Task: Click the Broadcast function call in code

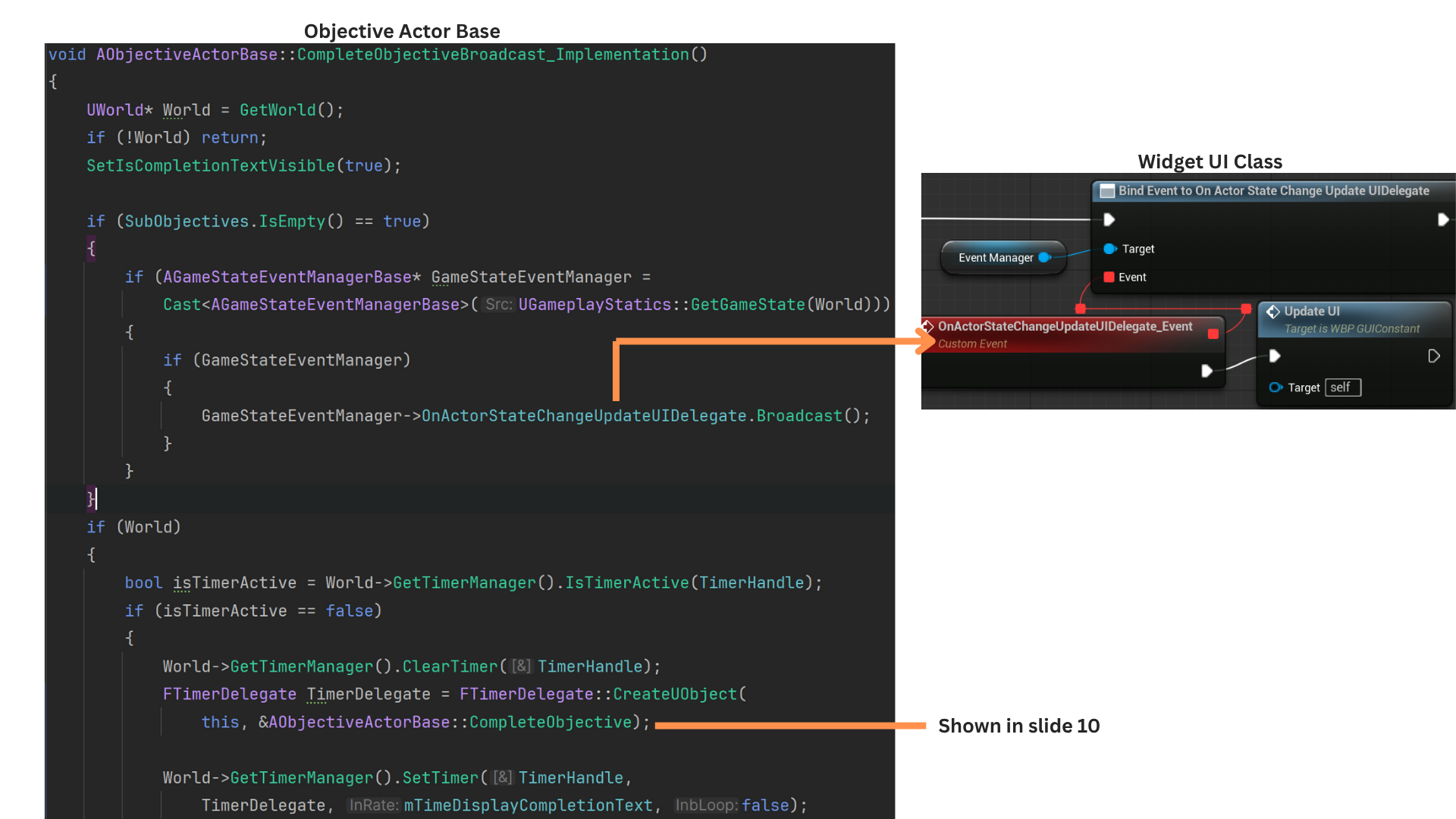Action: (799, 416)
